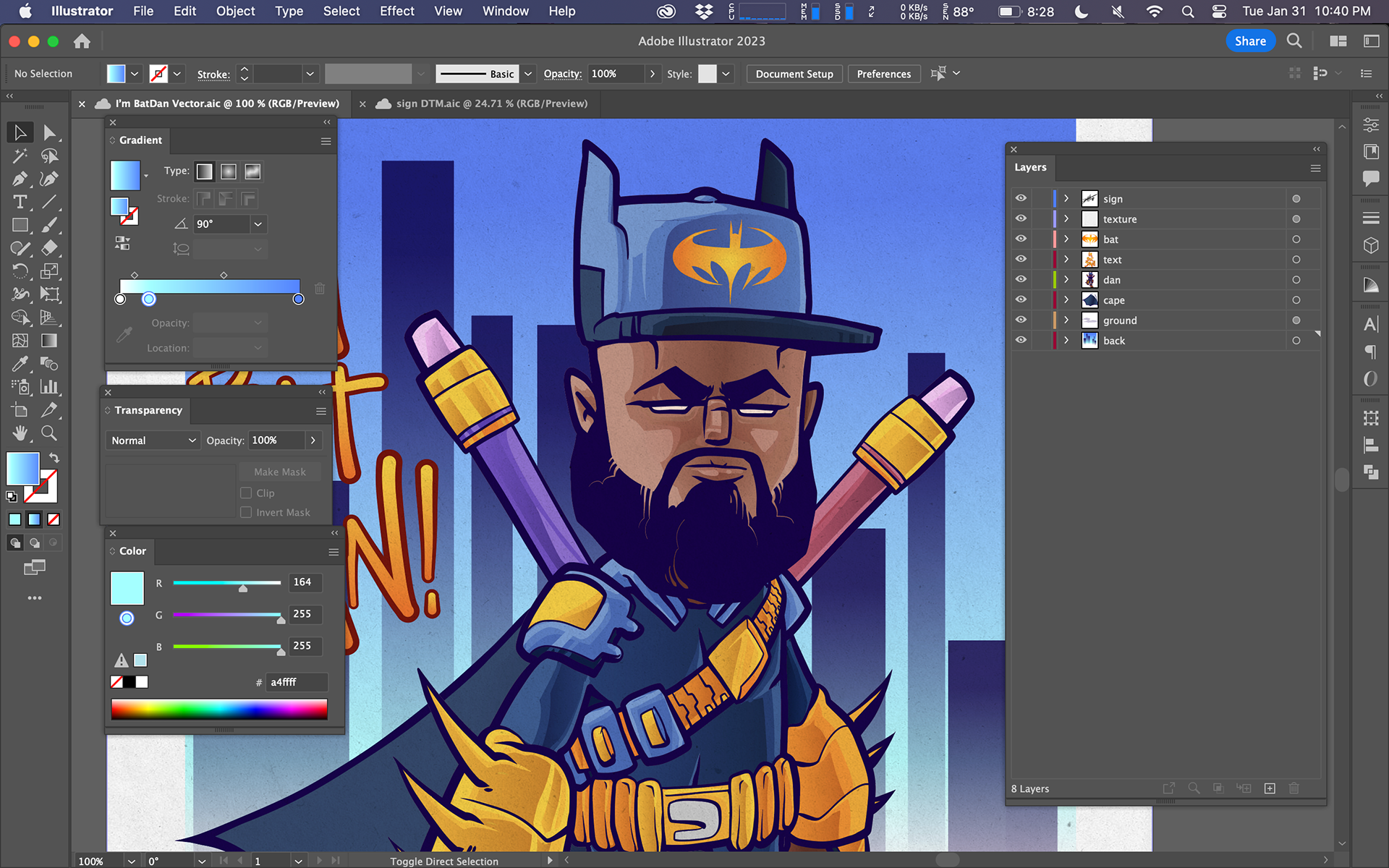1389x868 pixels.
Task: Click Preferences button
Action: pyautogui.click(x=883, y=74)
